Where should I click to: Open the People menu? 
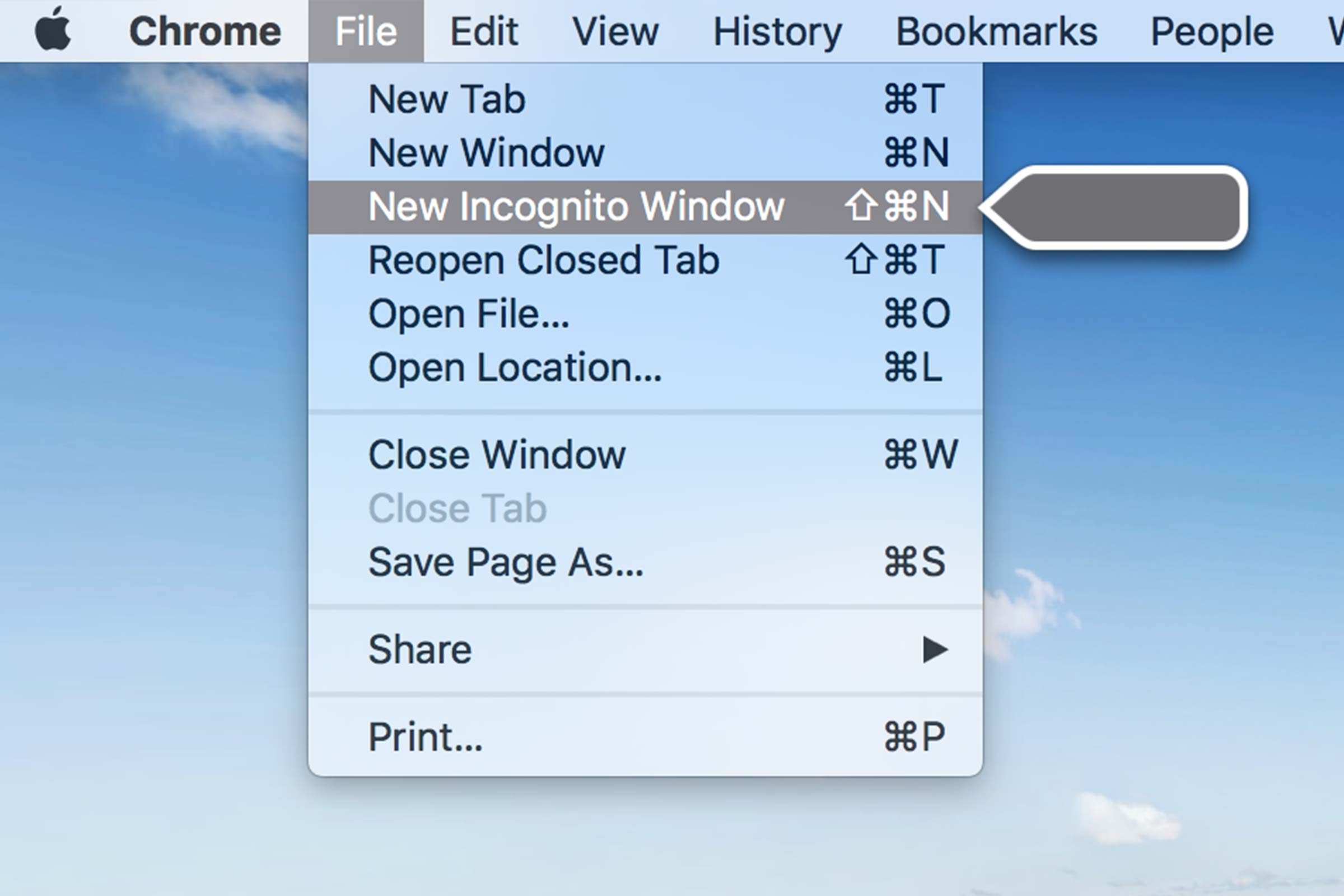[x=1212, y=32]
